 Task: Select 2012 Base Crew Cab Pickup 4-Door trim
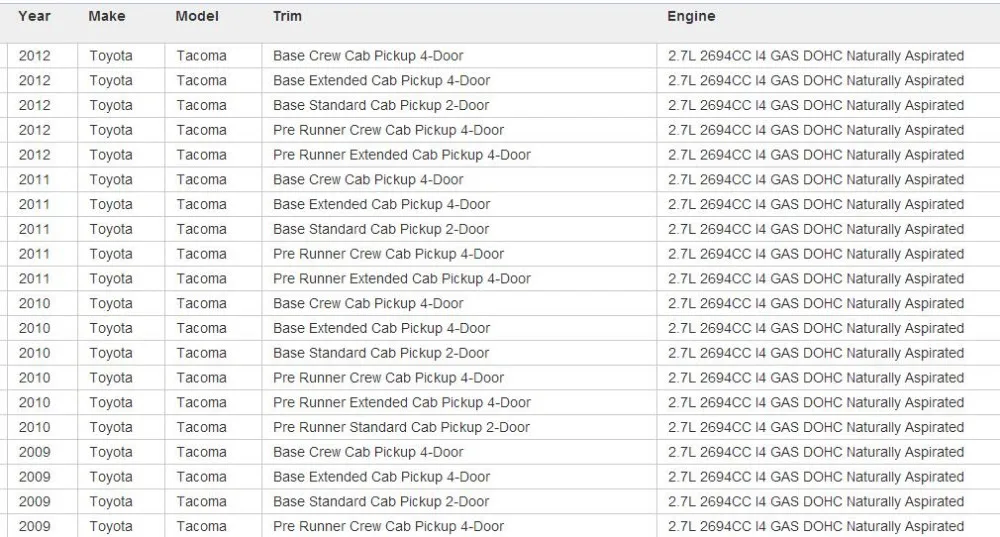368,56
